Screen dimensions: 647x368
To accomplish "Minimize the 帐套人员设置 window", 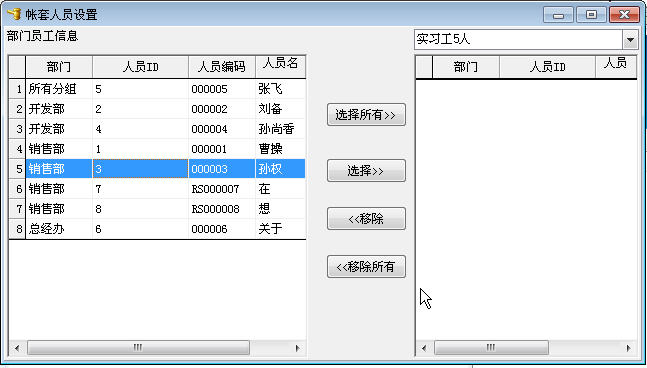I will [558, 15].
